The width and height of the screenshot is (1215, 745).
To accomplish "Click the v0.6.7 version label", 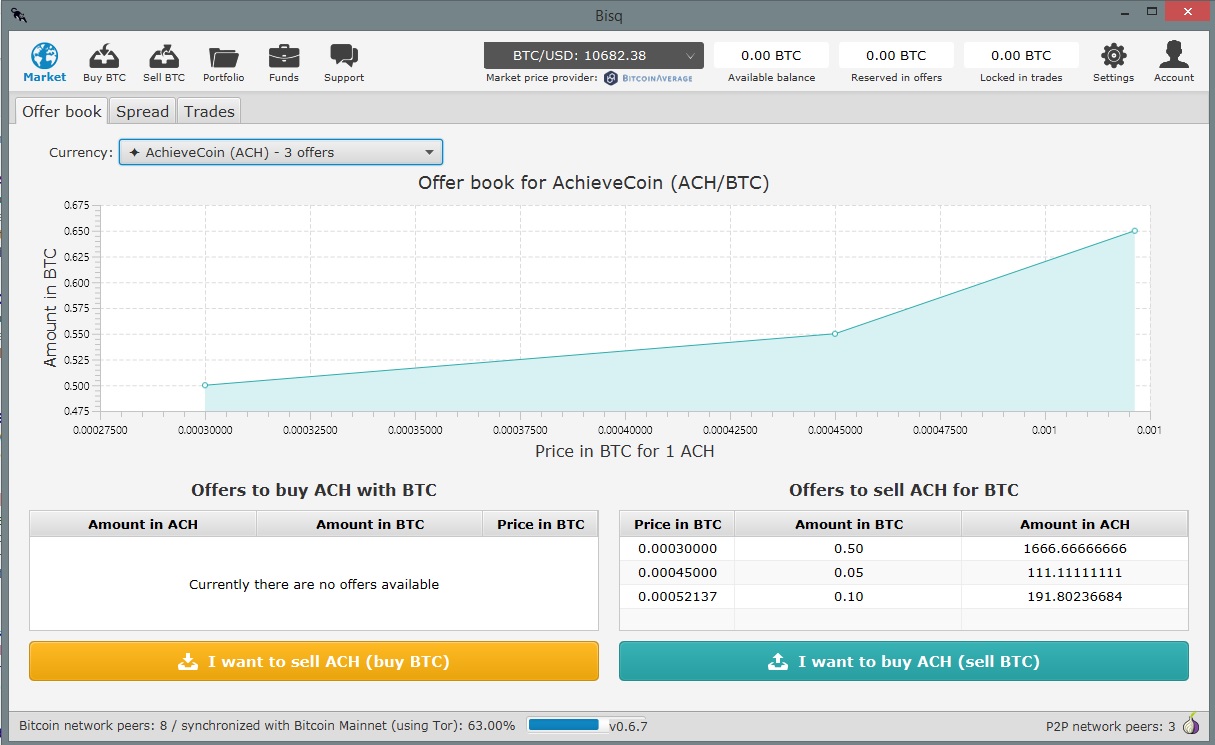I will [x=629, y=726].
